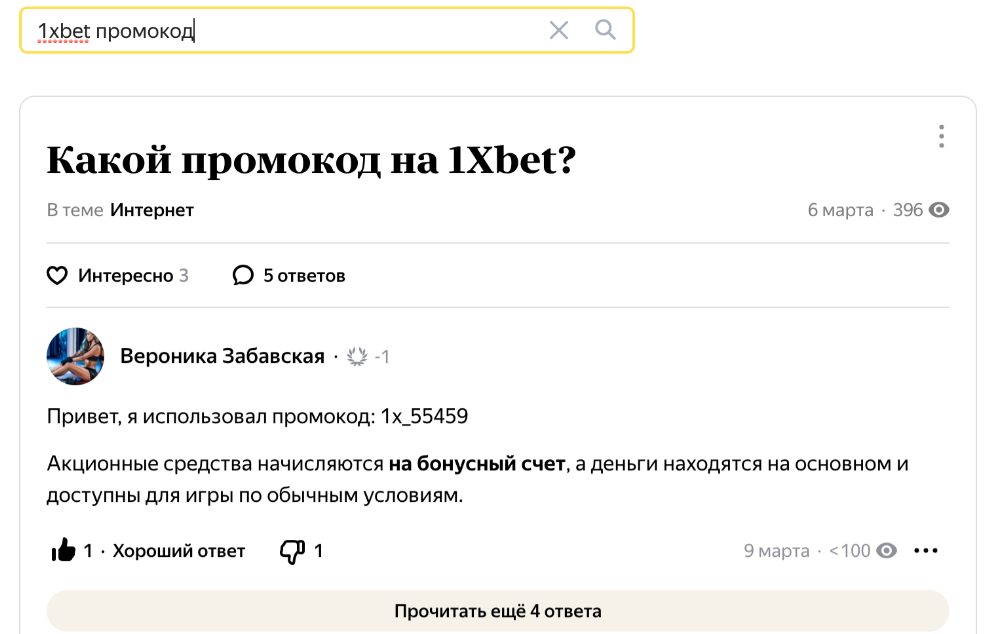Focus the search field containing 1xbet промокод
This screenshot has height=634, width=990.
click(280, 30)
